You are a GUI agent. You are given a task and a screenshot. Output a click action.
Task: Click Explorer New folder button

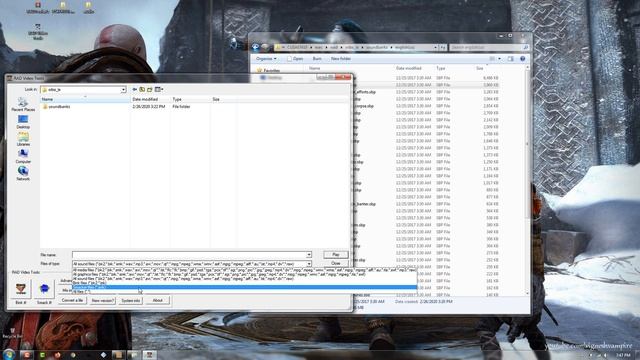[341, 59]
